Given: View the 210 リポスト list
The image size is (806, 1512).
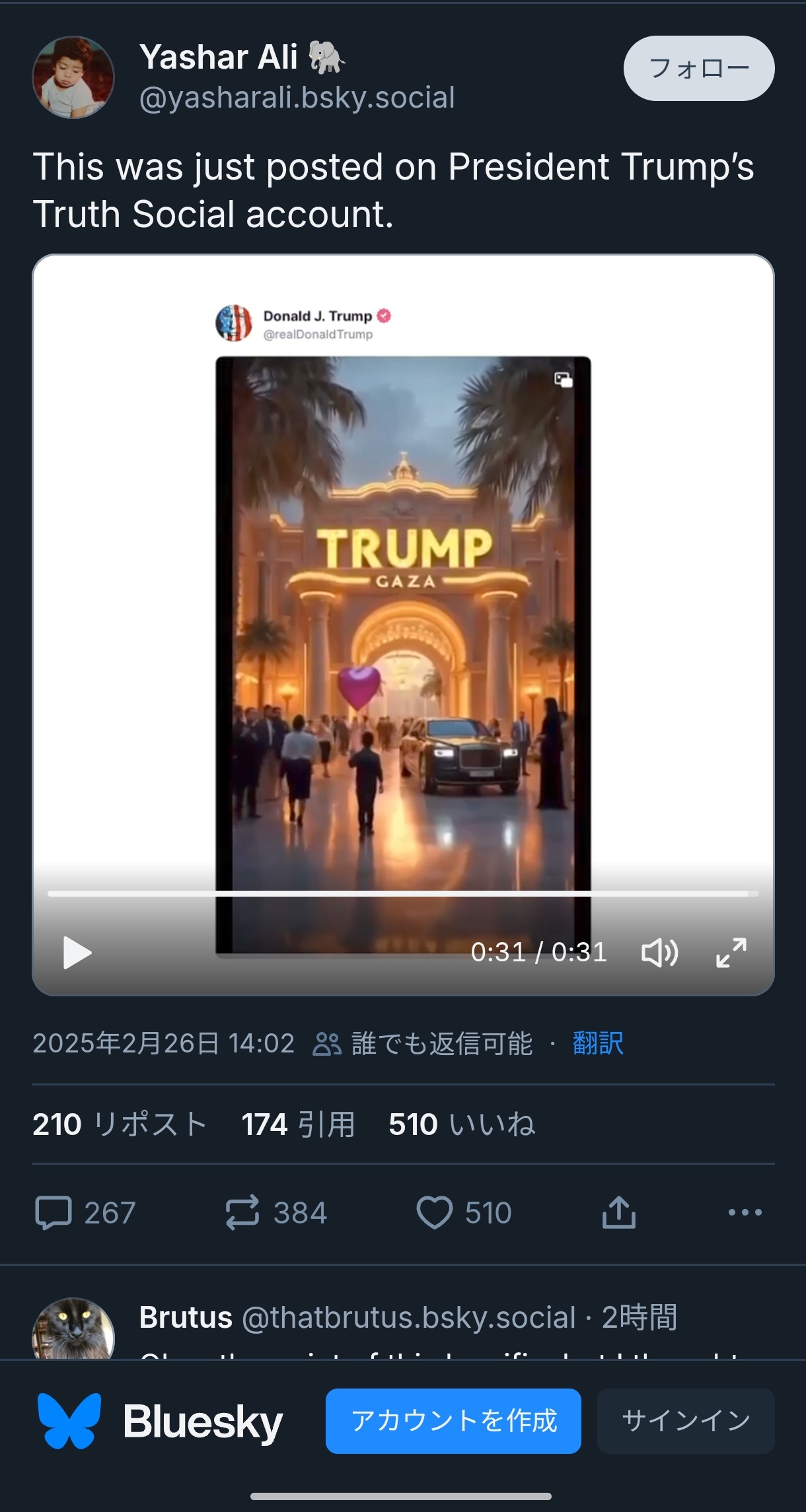Looking at the screenshot, I should tap(120, 1124).
